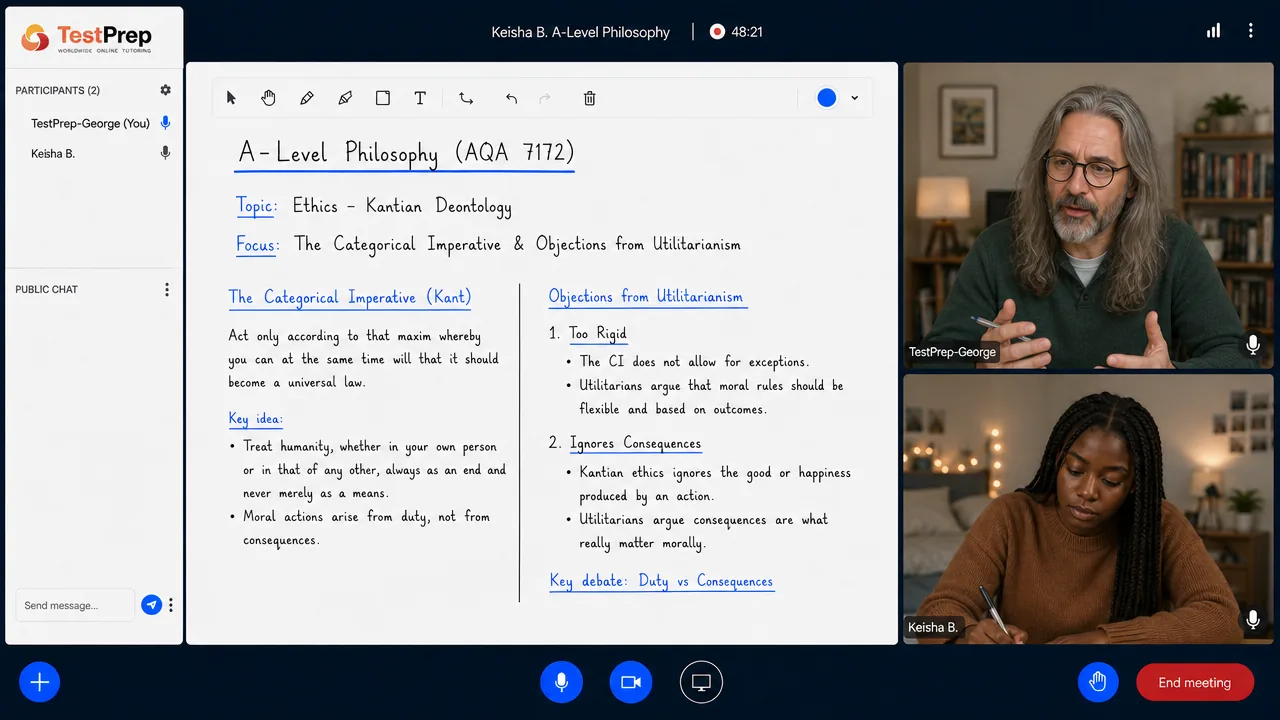Click the "PARTICIPANTS (2)" panel header

58,91
